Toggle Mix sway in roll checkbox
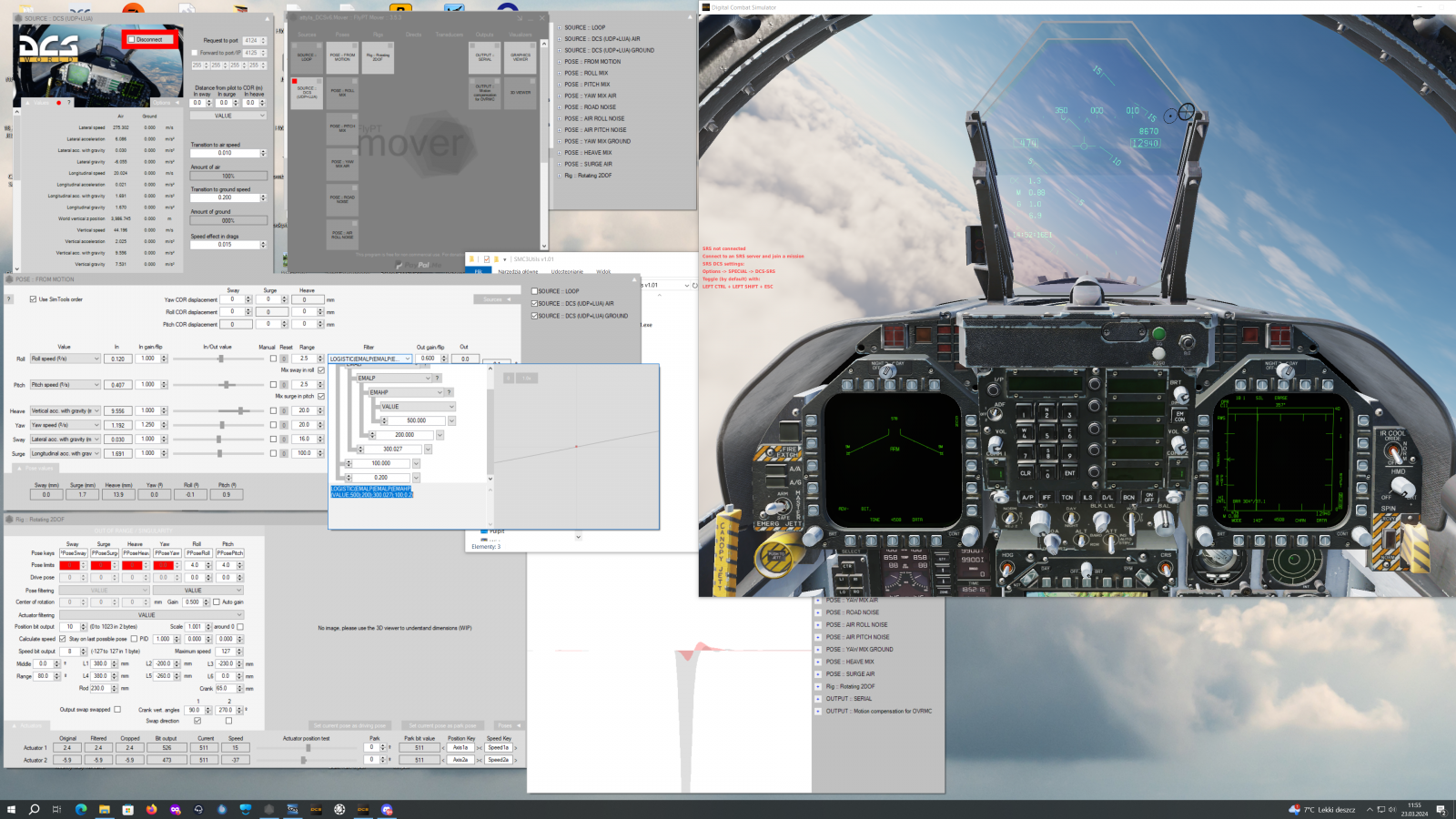Image resolution: width=1456 pixels, height=819 pixels. pos(321,370)
